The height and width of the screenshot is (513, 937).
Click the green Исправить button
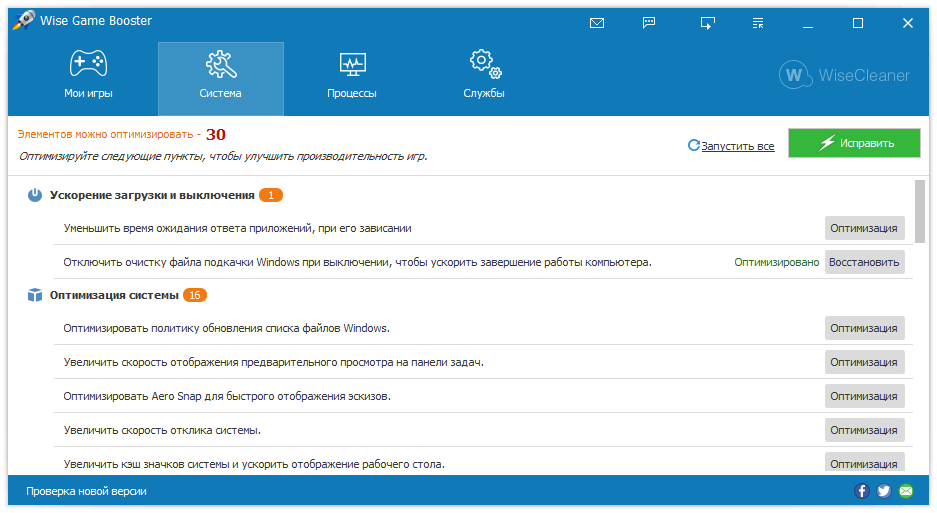[x=854, y=143]
